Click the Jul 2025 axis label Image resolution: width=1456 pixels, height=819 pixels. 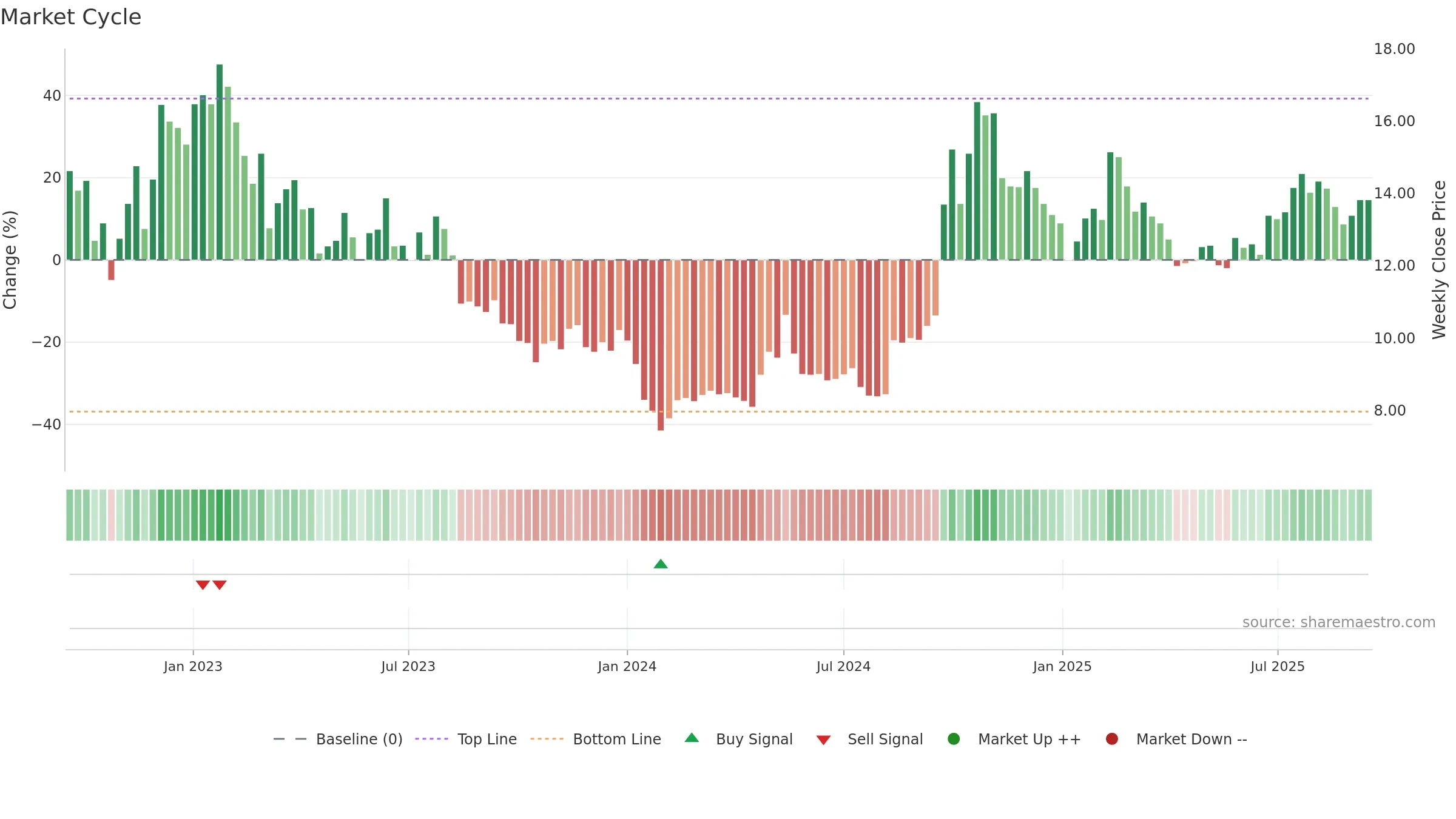pos(1278,667)
